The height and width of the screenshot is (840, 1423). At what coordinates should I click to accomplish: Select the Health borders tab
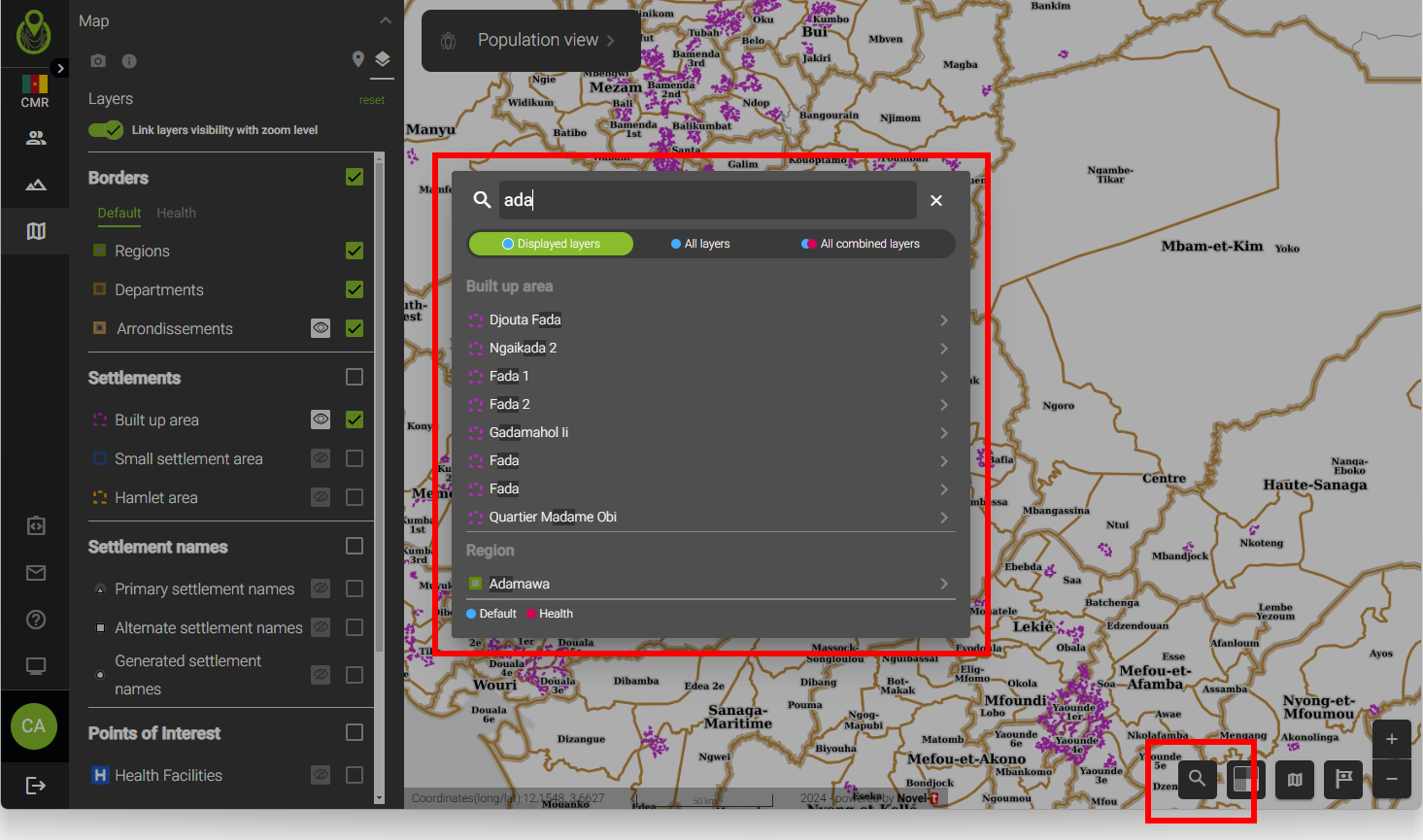click(177, 213)
